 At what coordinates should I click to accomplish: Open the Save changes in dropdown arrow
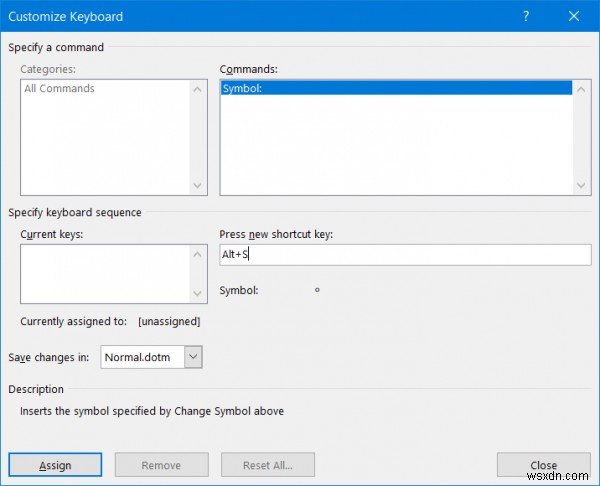193,357
